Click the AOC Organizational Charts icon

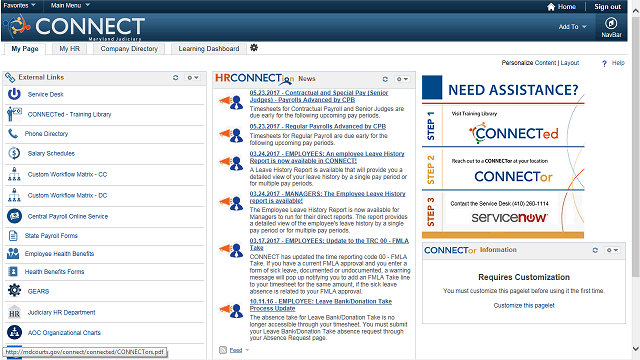pyautogui.click(x=14, y=332)
